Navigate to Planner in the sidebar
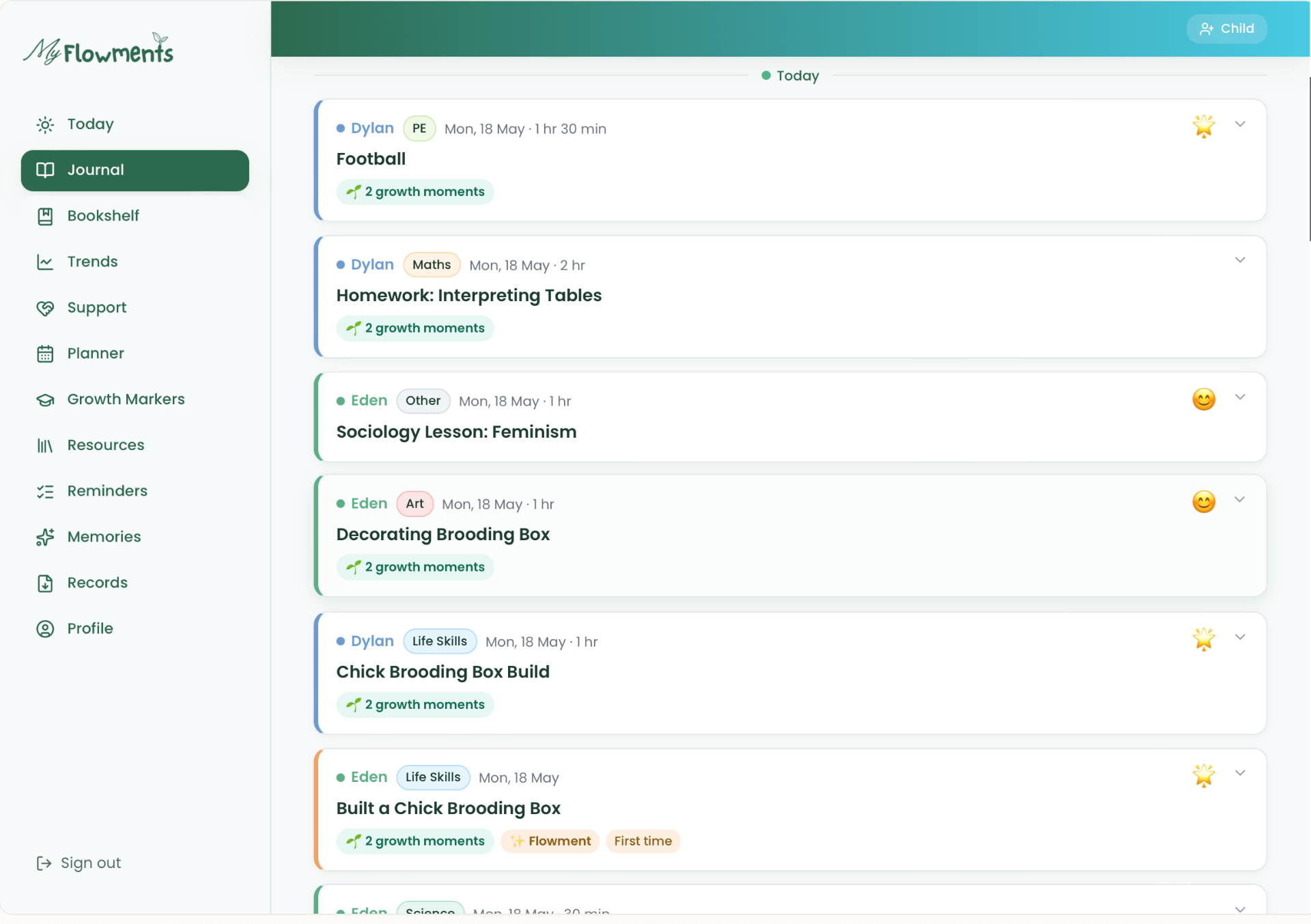Image resolution: width=1311 pixels, height=924 pixels. point(135,354)
